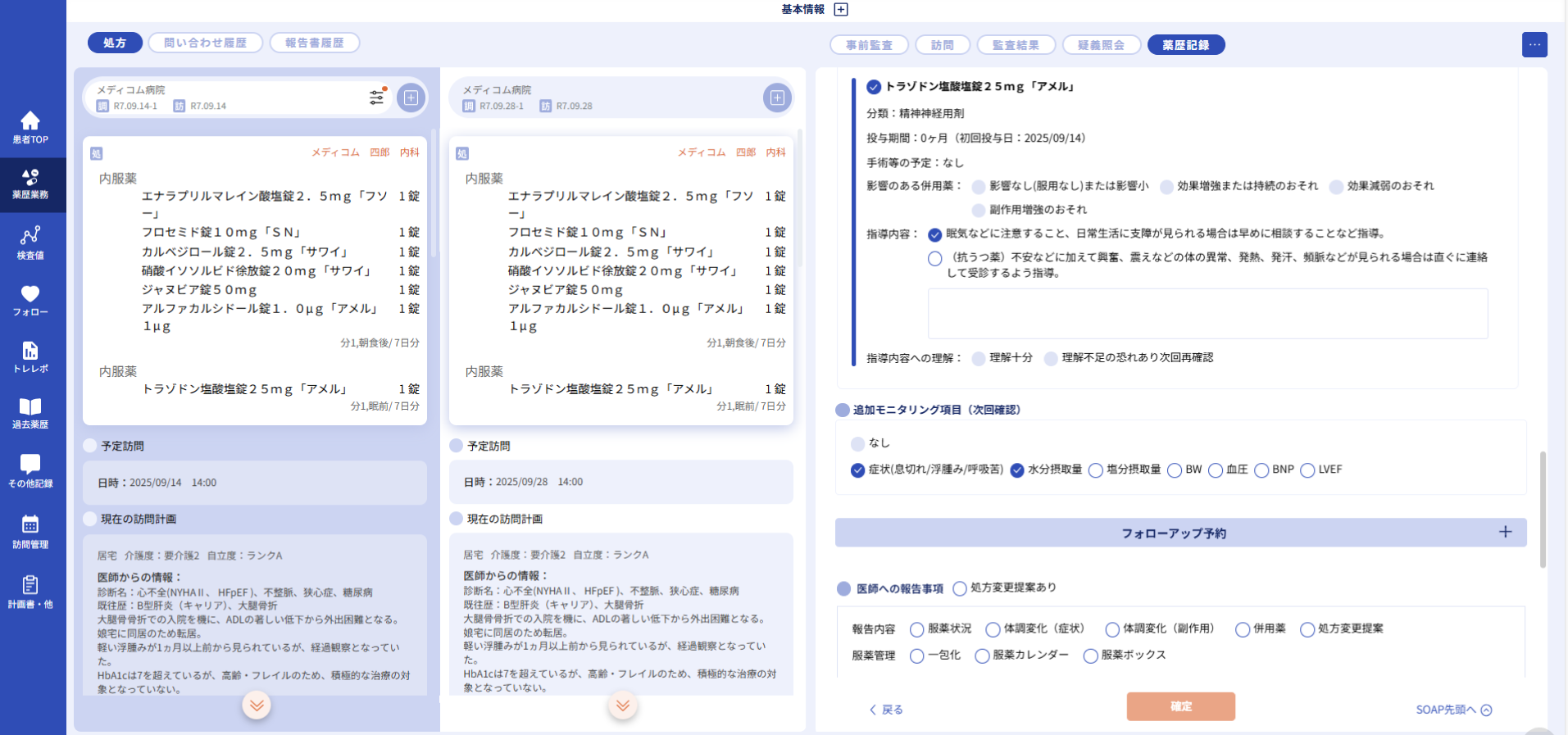Uncheck 水分摂取量 monitoring checkbox
The height and width of the screenshot is (735, 1568).
click(1017, 470)
